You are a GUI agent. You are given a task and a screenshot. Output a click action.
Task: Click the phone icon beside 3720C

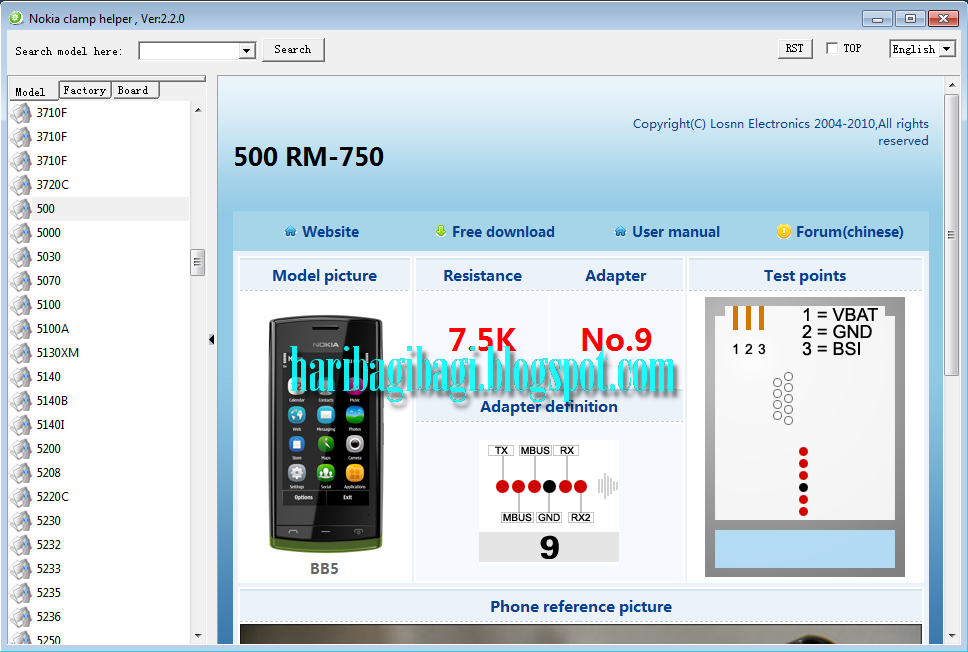pos(21,185)
